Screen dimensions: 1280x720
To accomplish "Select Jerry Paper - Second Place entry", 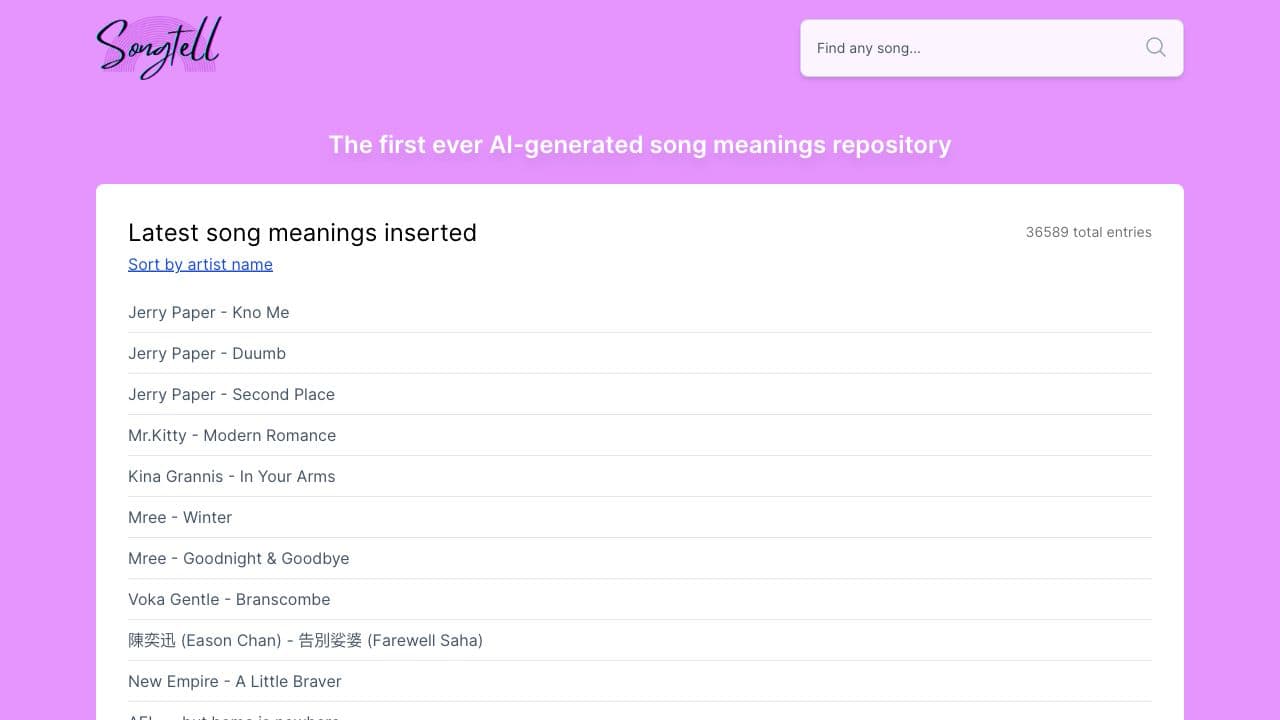I will pos(231,394).
